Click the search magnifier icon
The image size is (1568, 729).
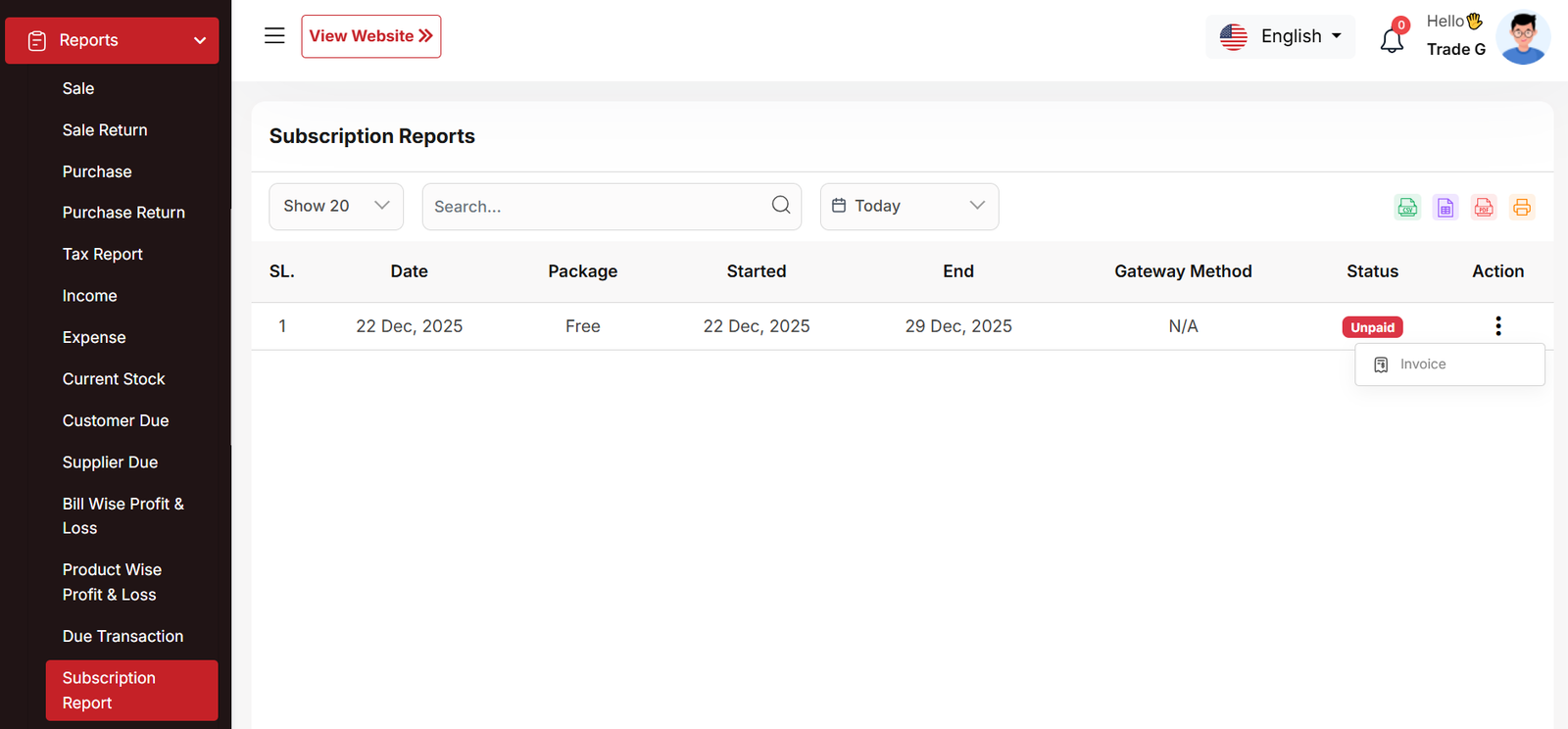point(780,205)
